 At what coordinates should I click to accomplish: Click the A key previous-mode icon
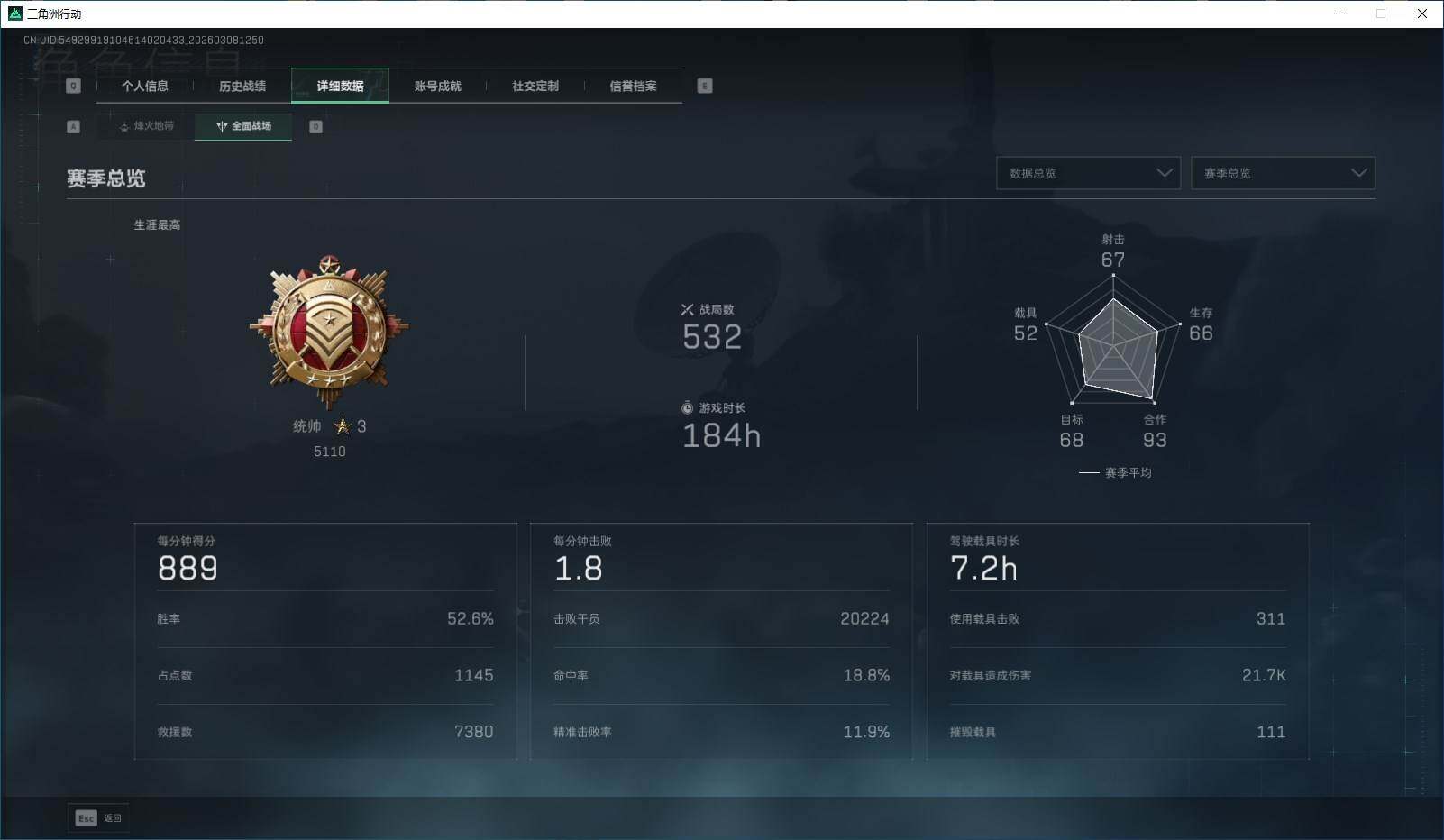point(74,127)
